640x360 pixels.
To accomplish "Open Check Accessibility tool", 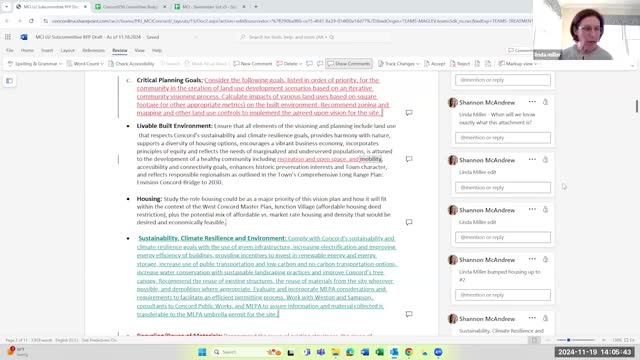I will coord(131,64).
